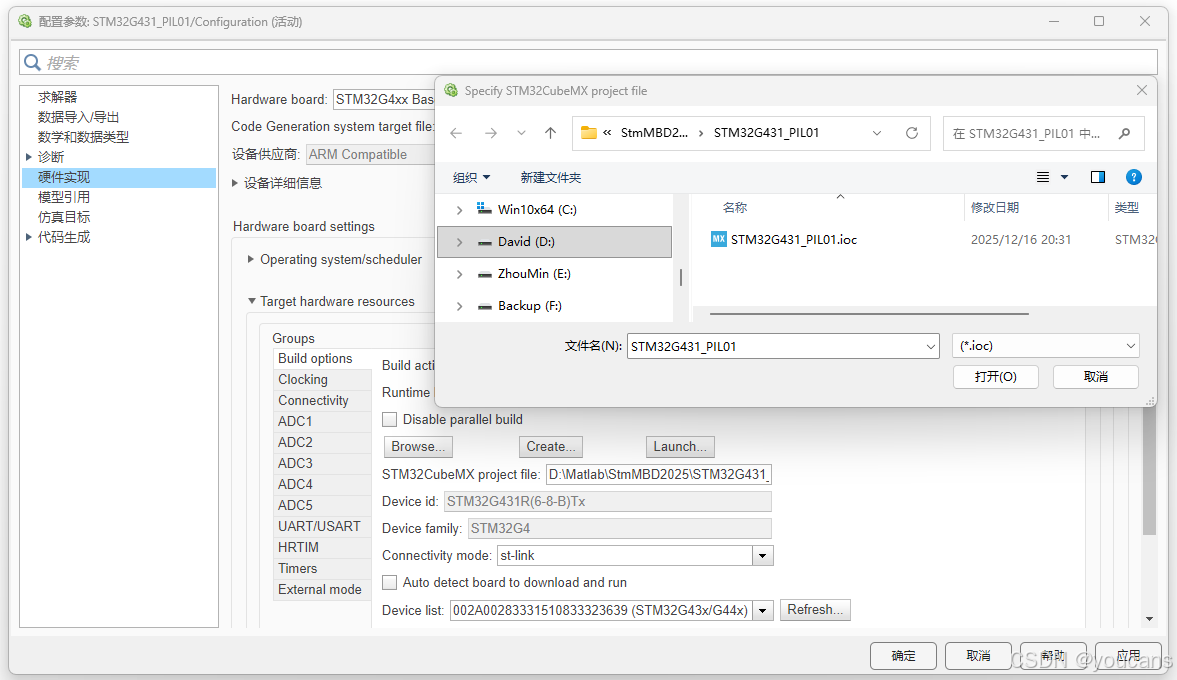Open the view options dropdown arrow

[1064, 177]
